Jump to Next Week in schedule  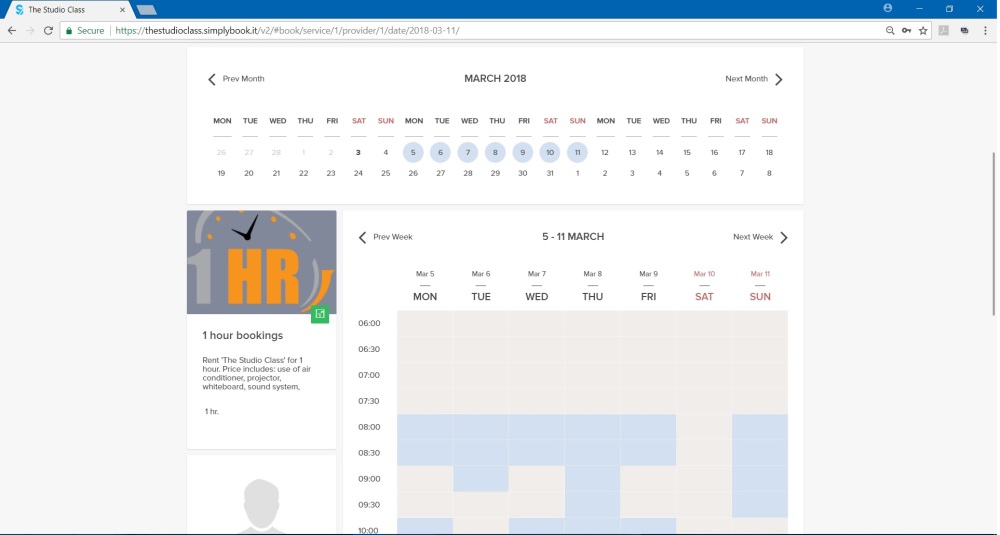(x=760, y=237)
